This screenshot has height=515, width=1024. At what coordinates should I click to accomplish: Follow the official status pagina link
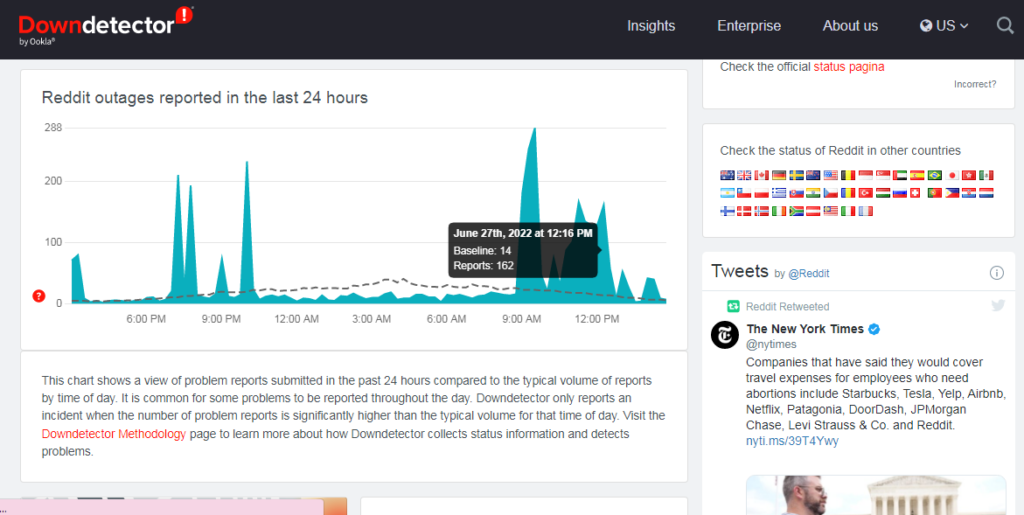coord(849,67)
